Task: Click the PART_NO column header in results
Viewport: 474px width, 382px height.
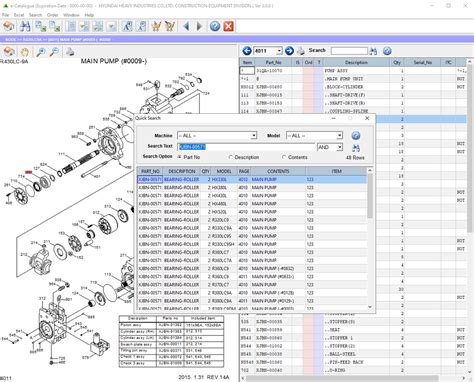Action: (x=150, y=171)
